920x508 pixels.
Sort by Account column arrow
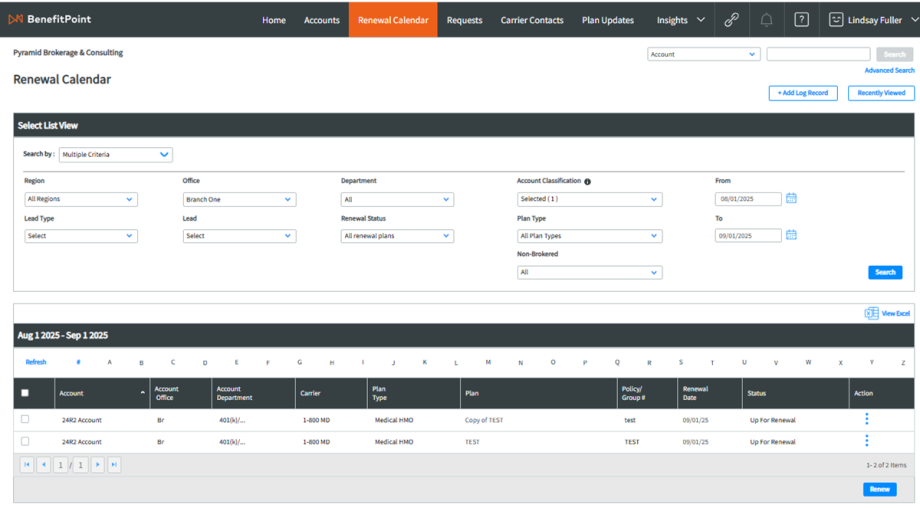pyautogui.click(x=143, y=392)
